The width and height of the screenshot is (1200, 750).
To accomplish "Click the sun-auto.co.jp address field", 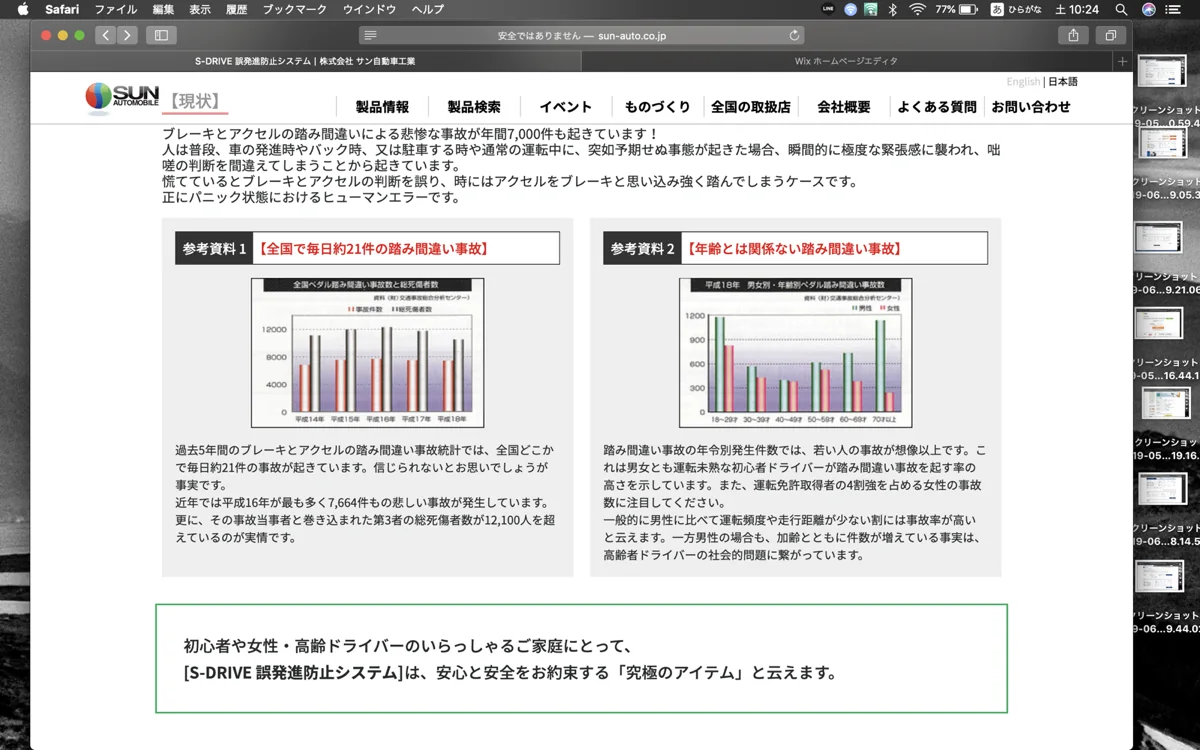I will pyautogui.click(x=582, y=35).
